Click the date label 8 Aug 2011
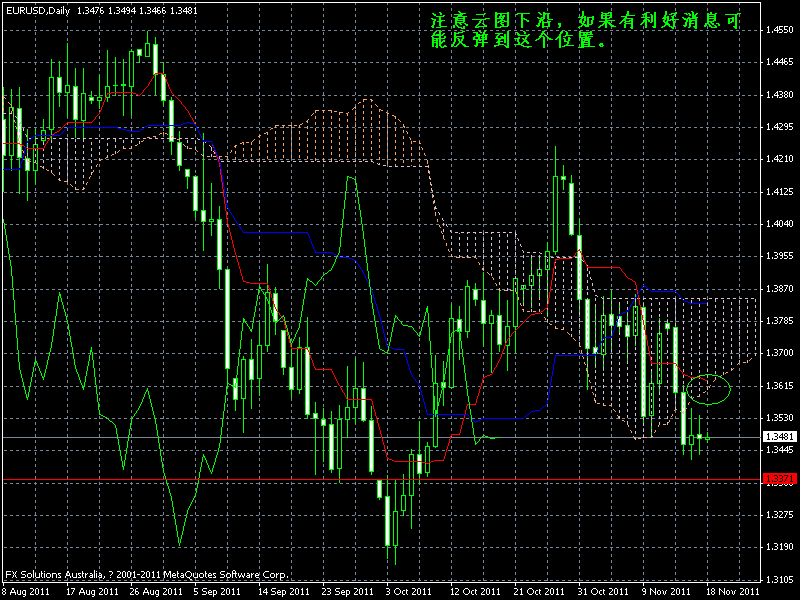 point(26,592)
